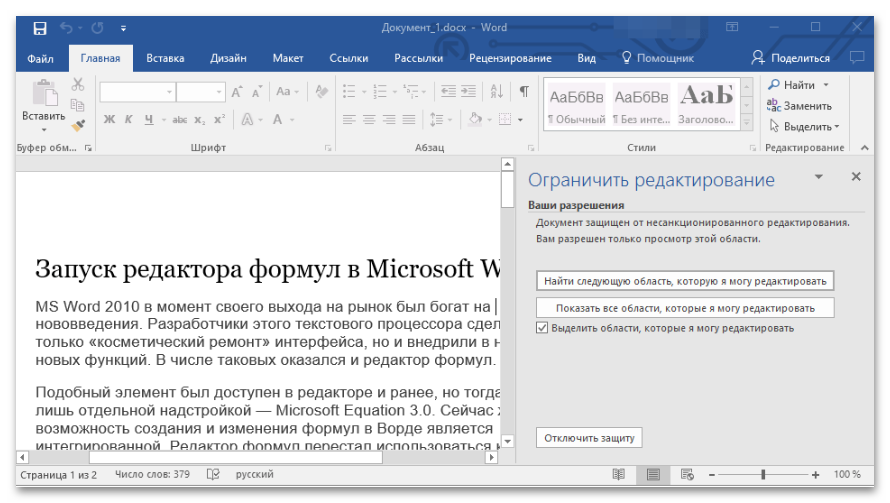Increase font size with large A
This screenshot has height=503, width=890.
pyautogui.click(x=237, y=91)
